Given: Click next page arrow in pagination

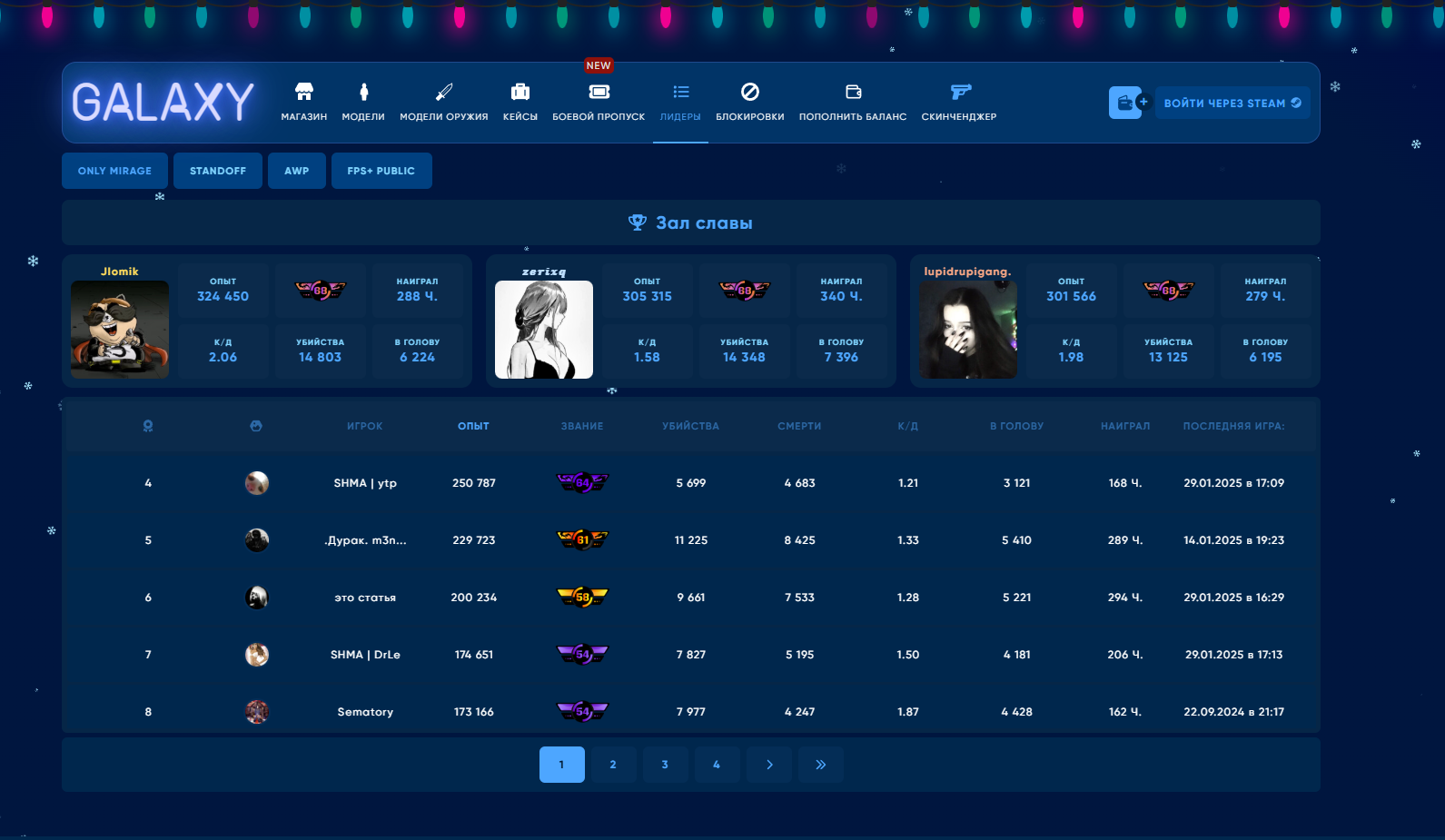Looking at the screenshot, I should point(769,765).
